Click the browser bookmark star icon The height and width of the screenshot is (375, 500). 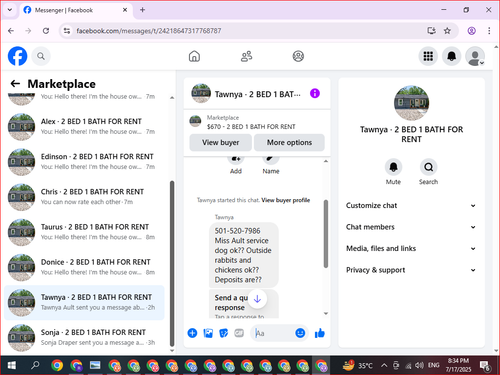coord(447,31)
